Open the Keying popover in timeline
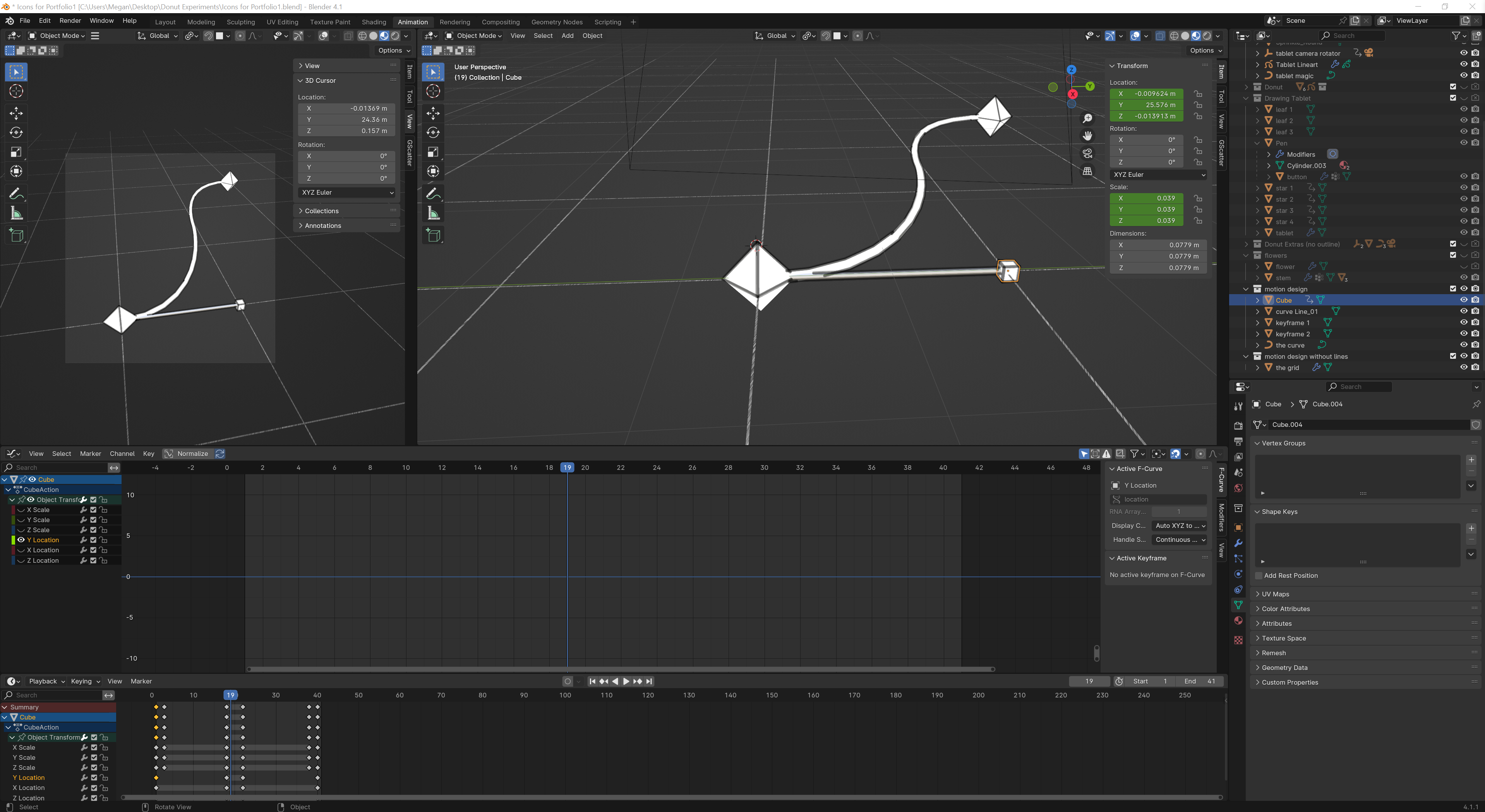 (x=85, y=681)
